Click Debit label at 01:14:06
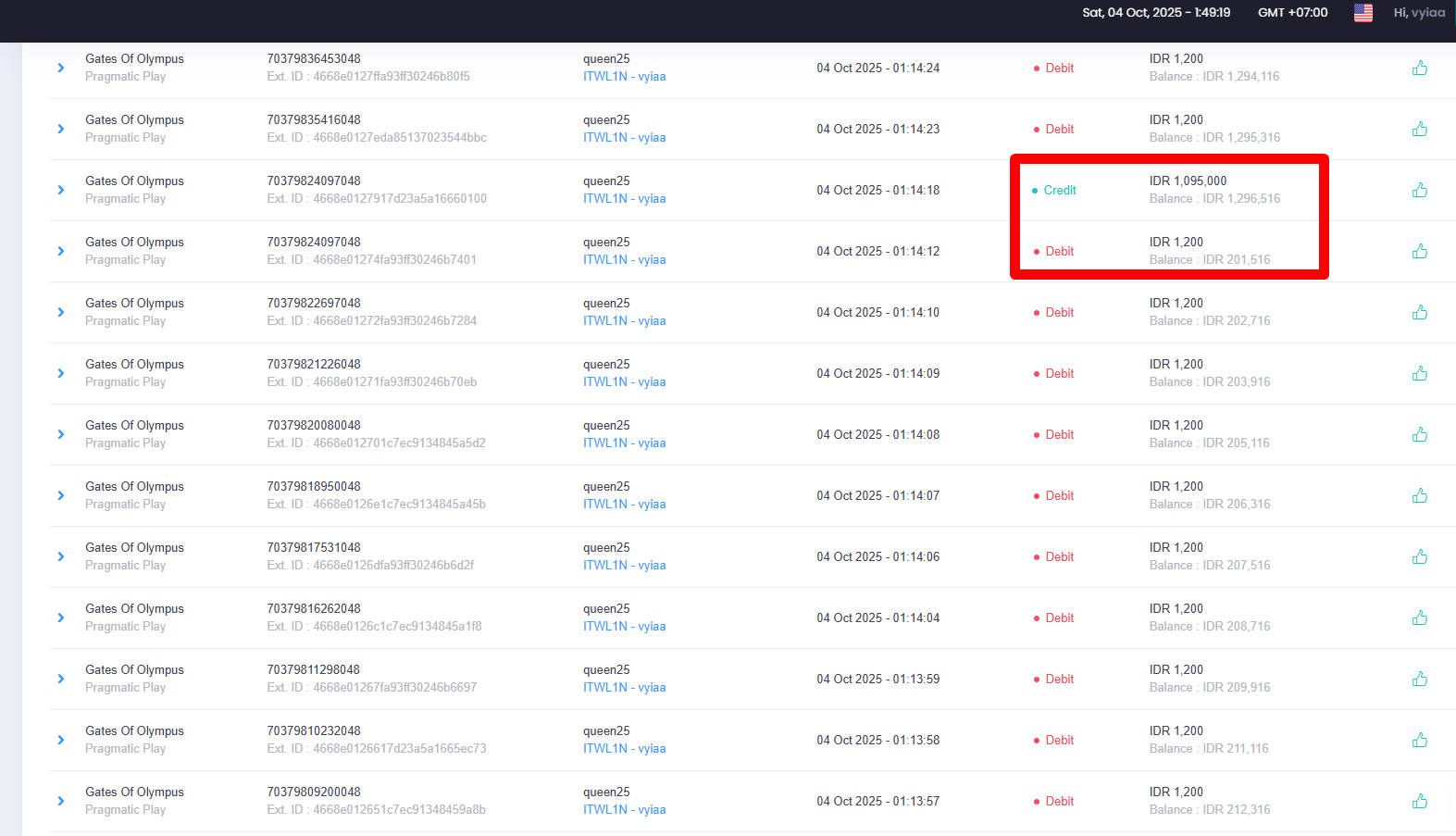 tap(1060, 556)
